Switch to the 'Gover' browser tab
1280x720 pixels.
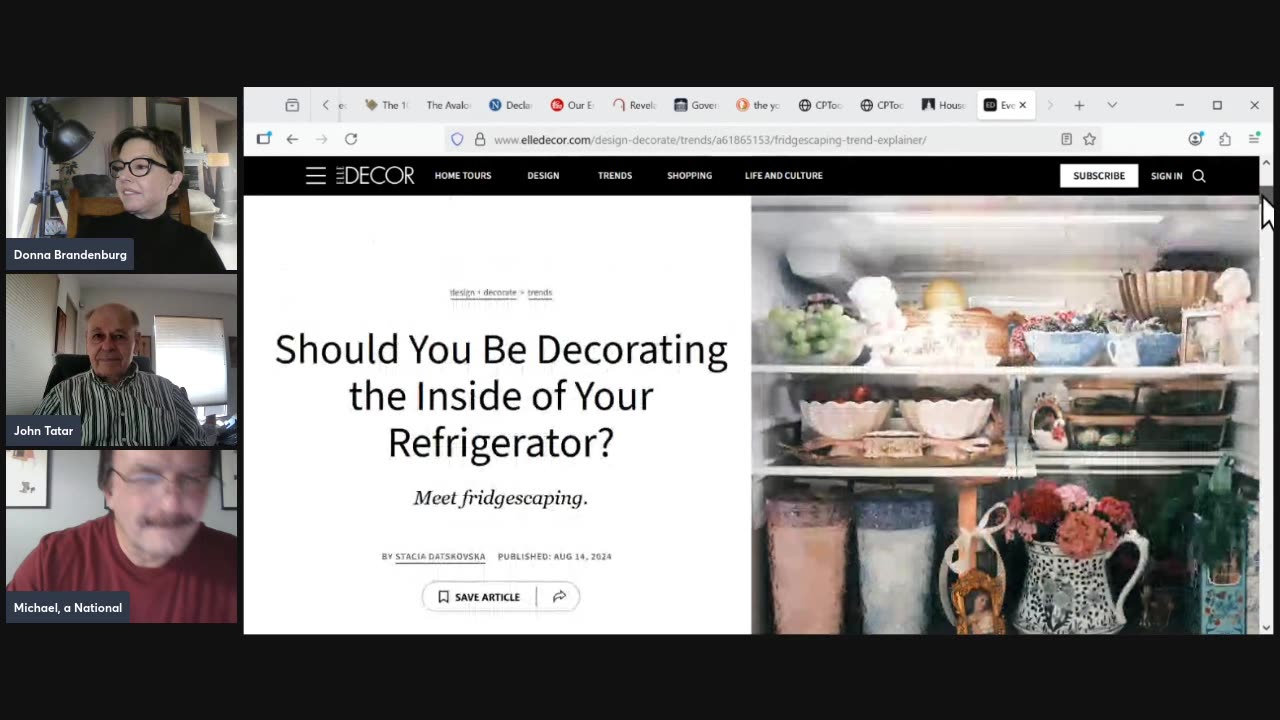pos(696,105)
